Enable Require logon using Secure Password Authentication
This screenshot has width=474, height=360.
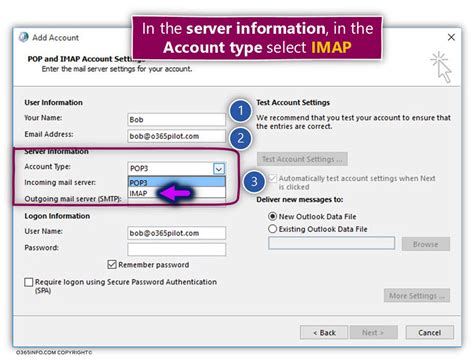tap(29, 282)
